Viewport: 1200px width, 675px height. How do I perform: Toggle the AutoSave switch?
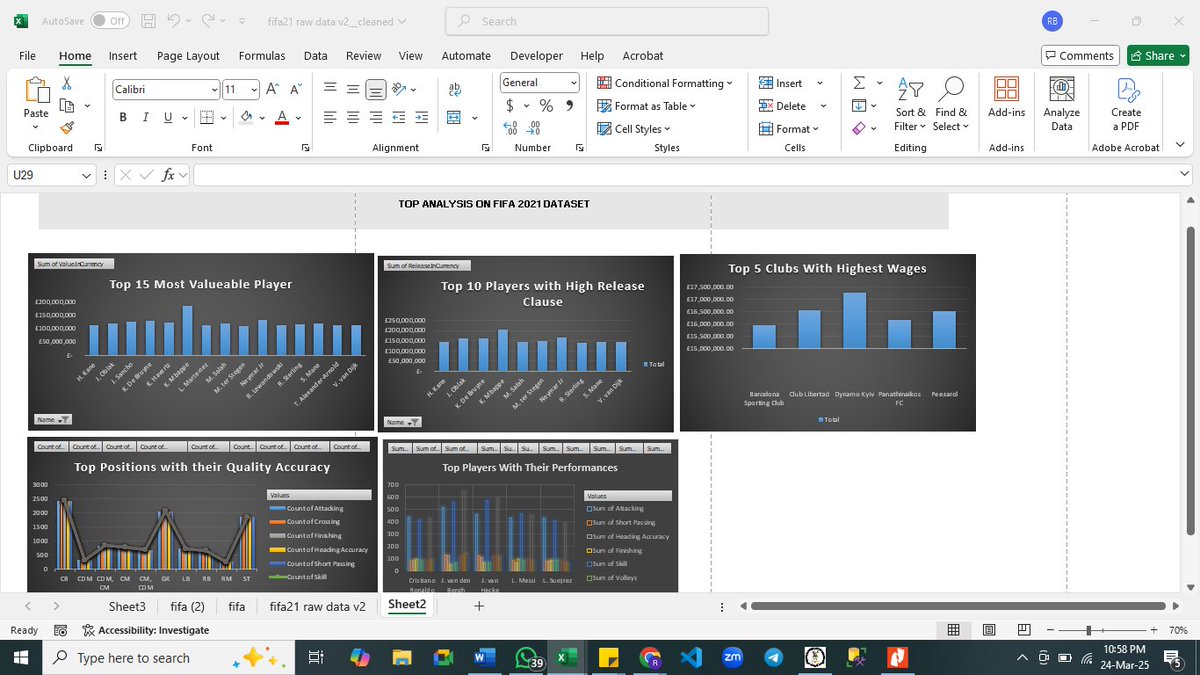111,21
